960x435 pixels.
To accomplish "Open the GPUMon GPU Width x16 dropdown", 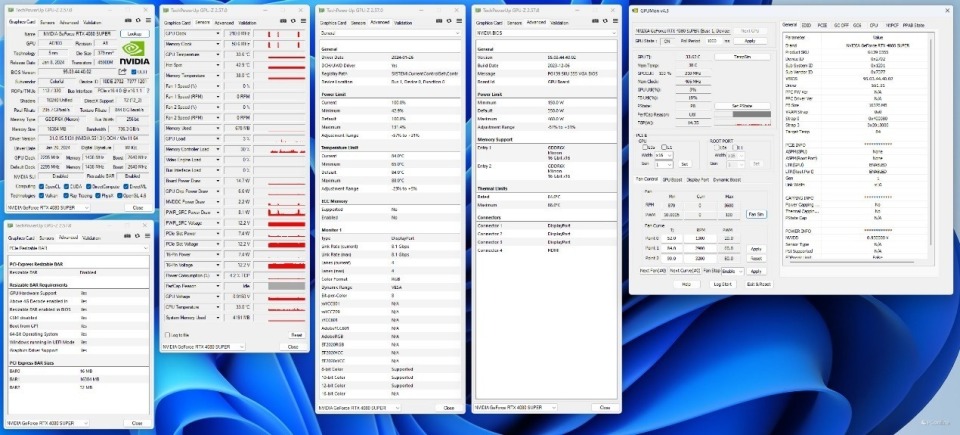I will (x=664, y=156).
